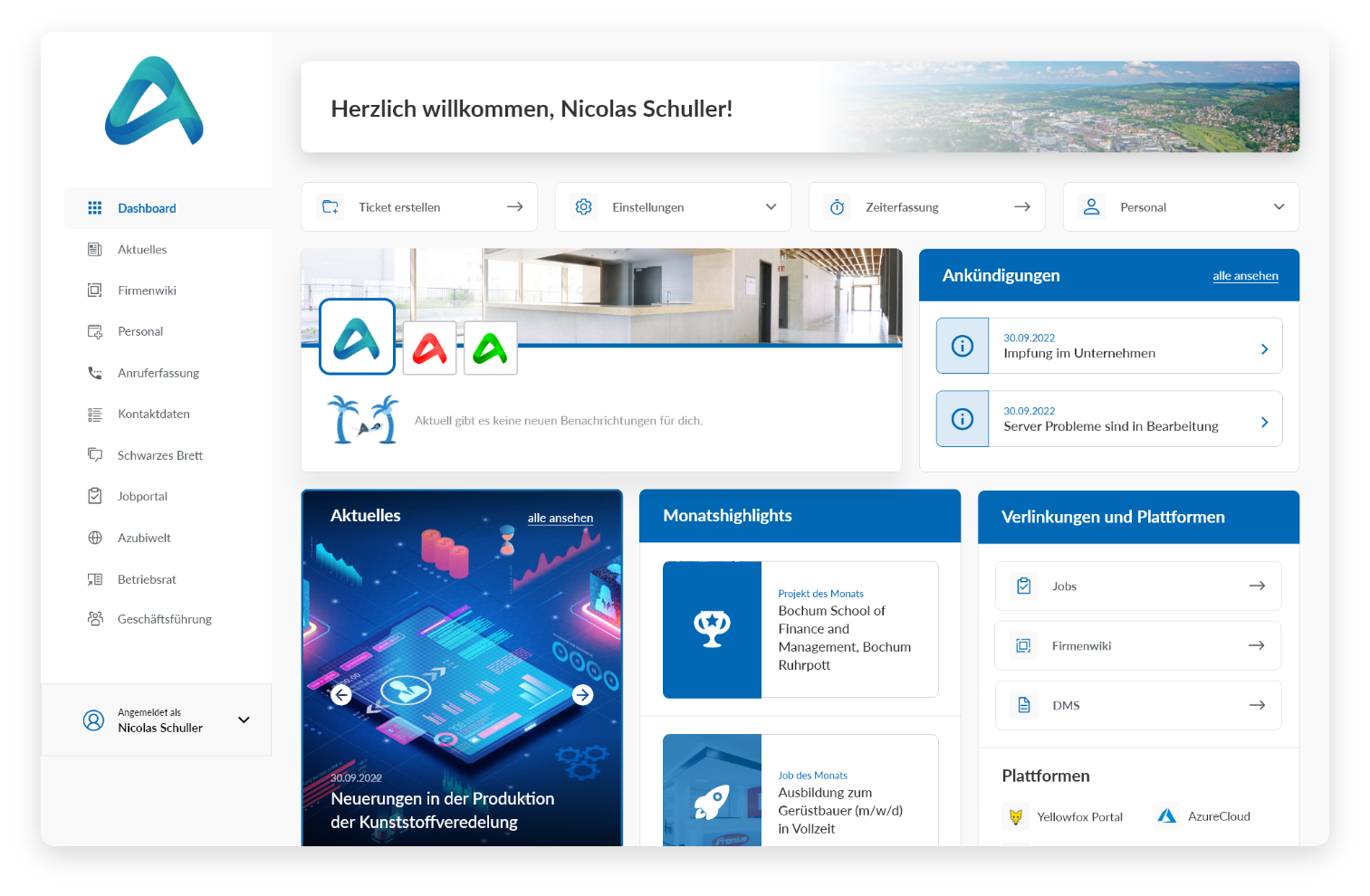Screen dimensions: 1370x896
Task: Open Server Probleme announcement via its chevron
Action: [x=1265, y=423]
